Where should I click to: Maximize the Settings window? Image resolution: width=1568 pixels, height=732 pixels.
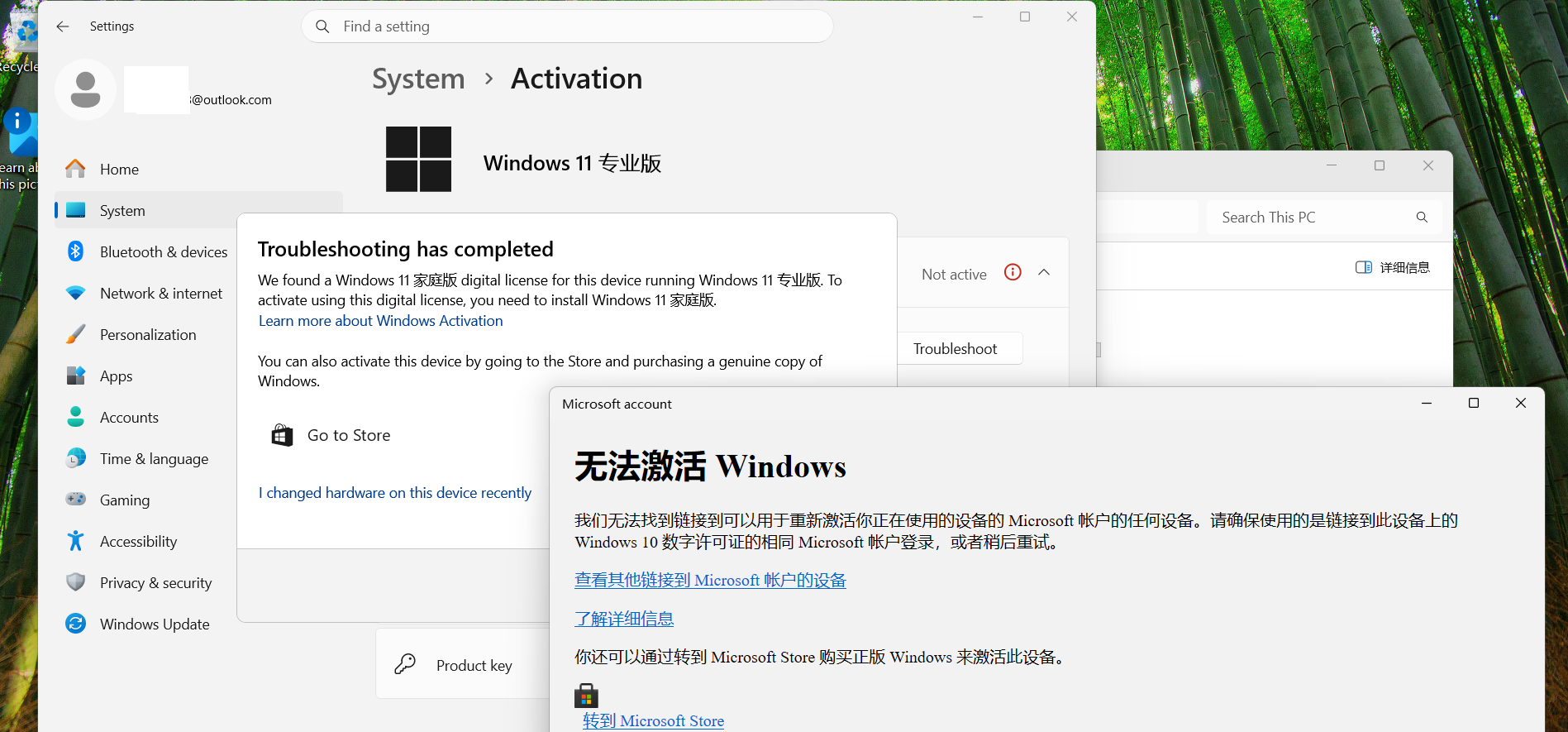[1025, 17]
